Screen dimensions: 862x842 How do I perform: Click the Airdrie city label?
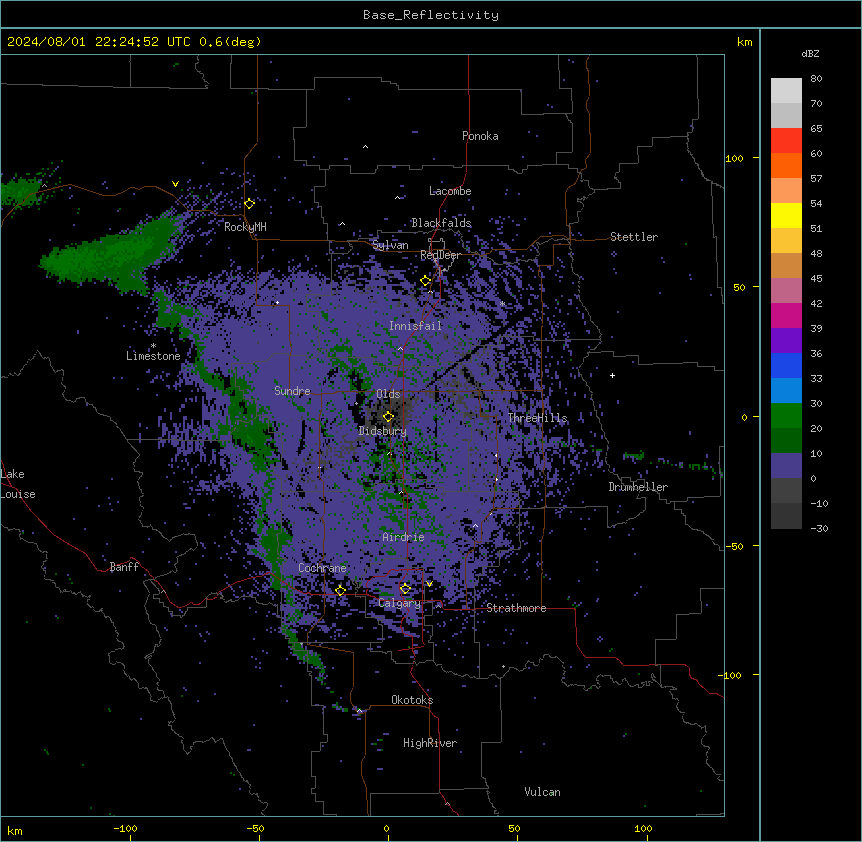tap(404, 537)
